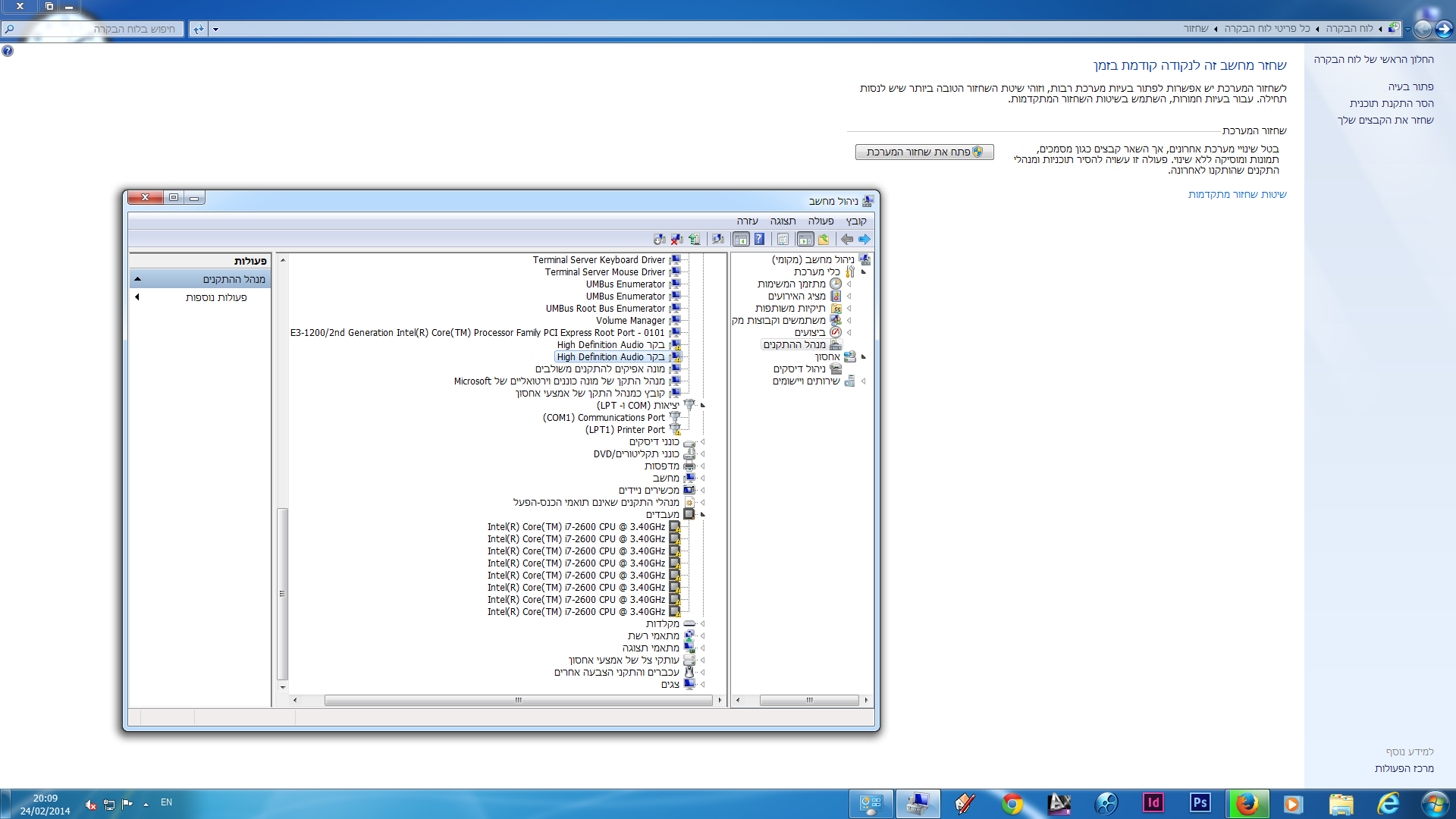
Task: Click the Update Driver Software toolbar icon
Action: click(695, 240)
